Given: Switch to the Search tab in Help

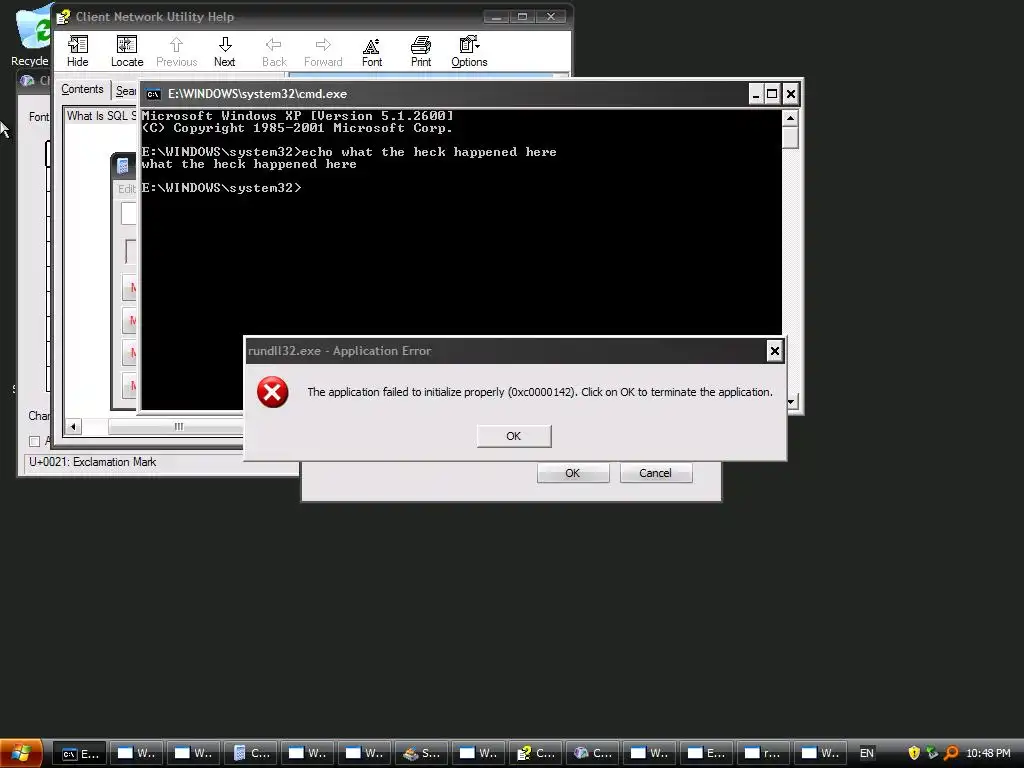Looking at the screenshot, I should [125, 91].
